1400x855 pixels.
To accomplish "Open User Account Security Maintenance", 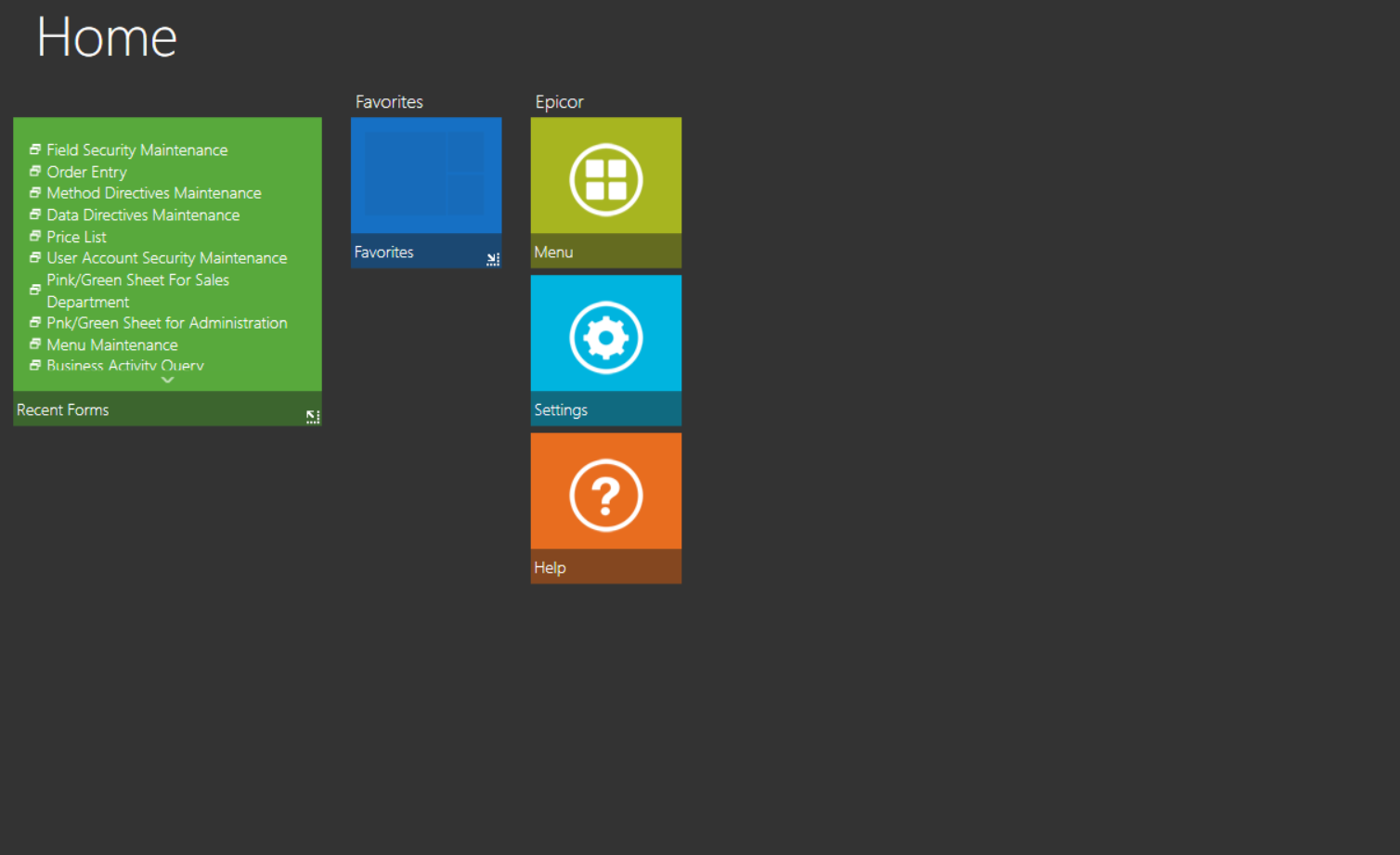I will 166,258.
